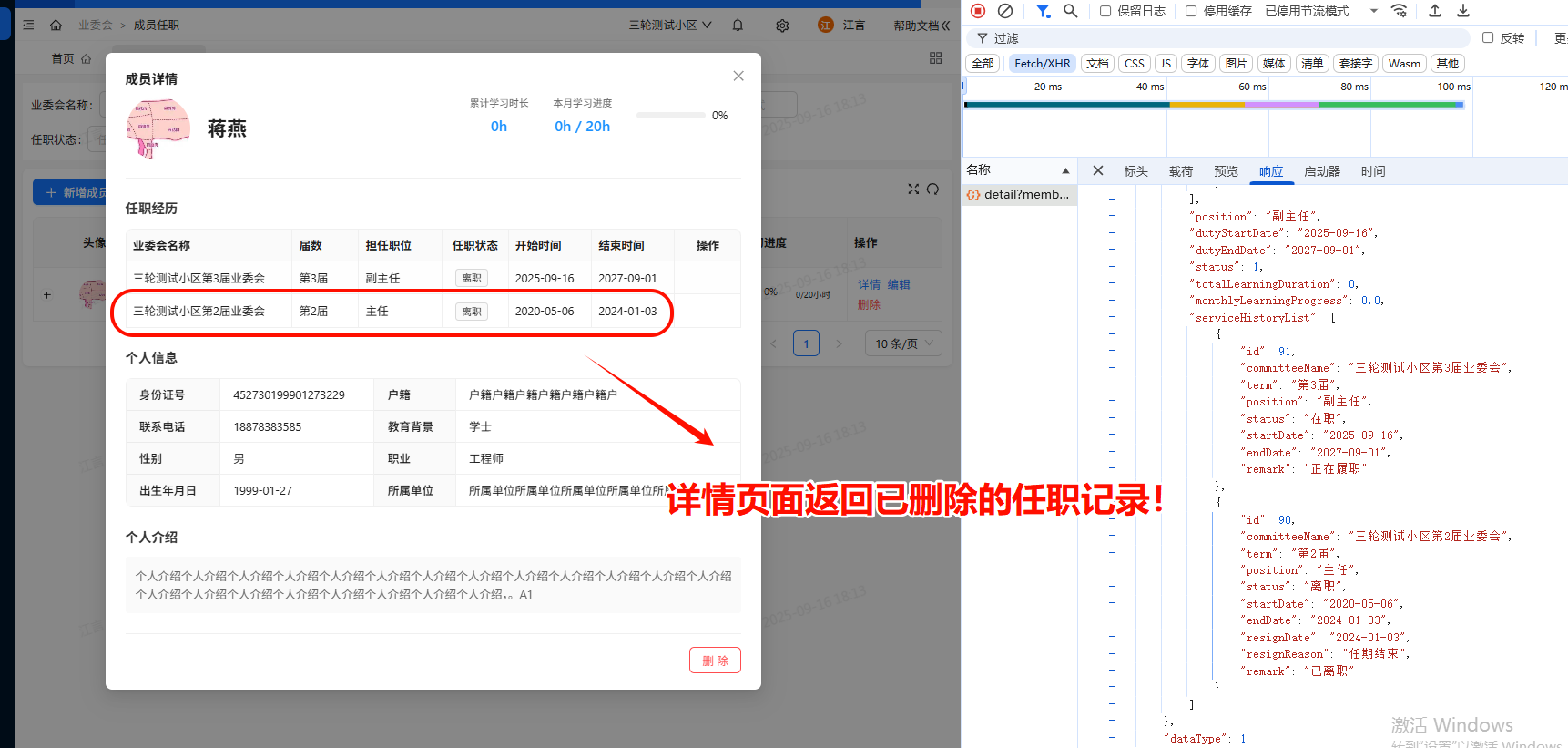1568x748 pixels.
Task: Collapse the serviceHistoryList JSON array
Action: point(1112,317)
